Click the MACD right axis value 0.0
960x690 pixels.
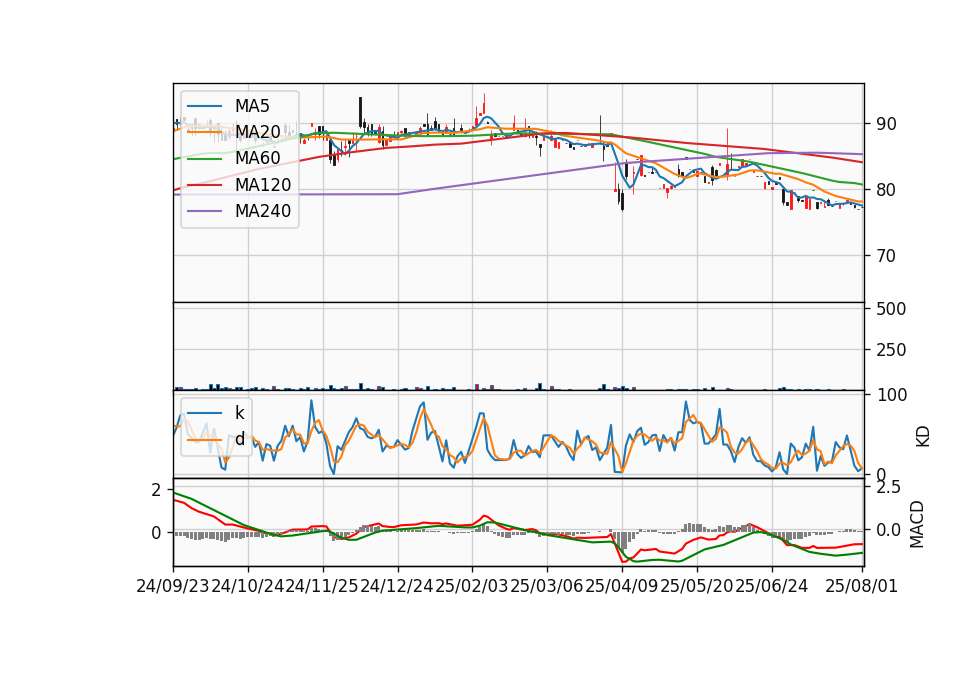point(888,530)
